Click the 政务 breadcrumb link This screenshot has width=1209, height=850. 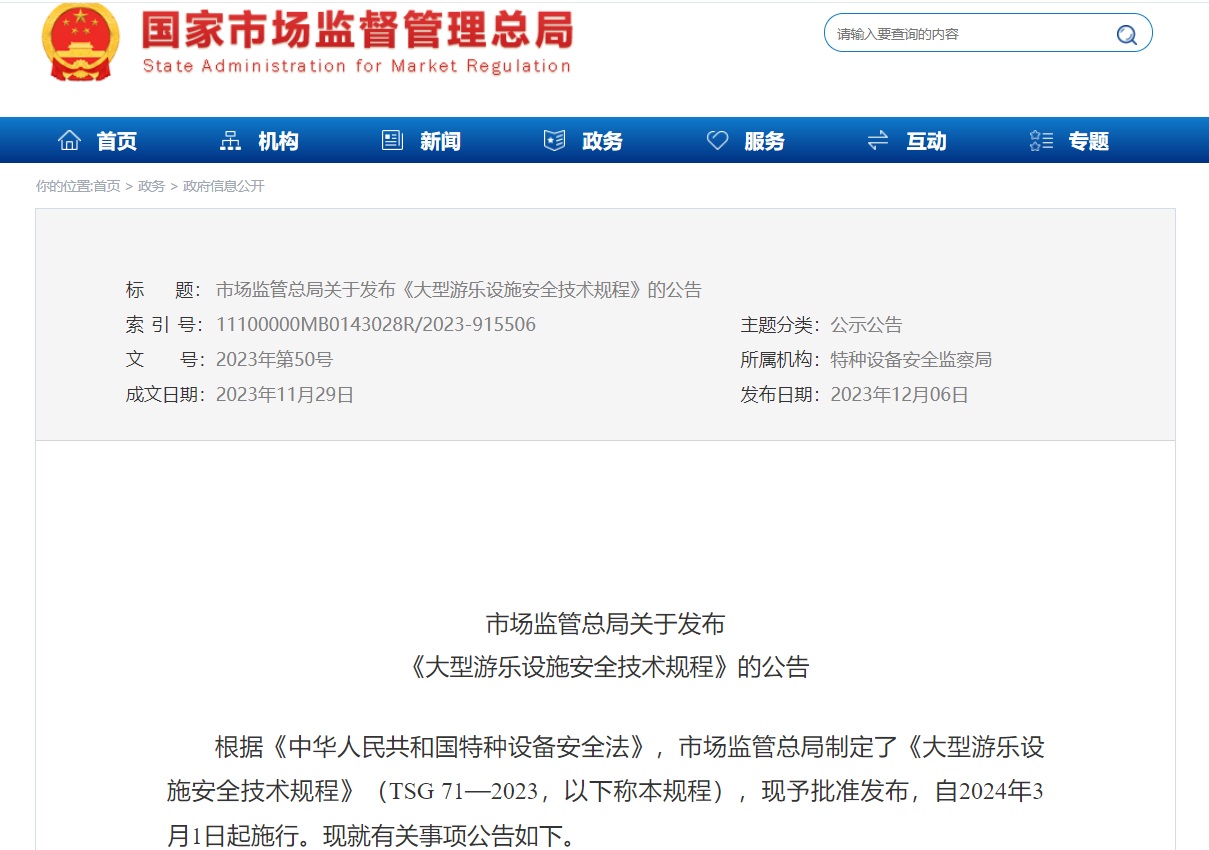[x=151, y=186]
